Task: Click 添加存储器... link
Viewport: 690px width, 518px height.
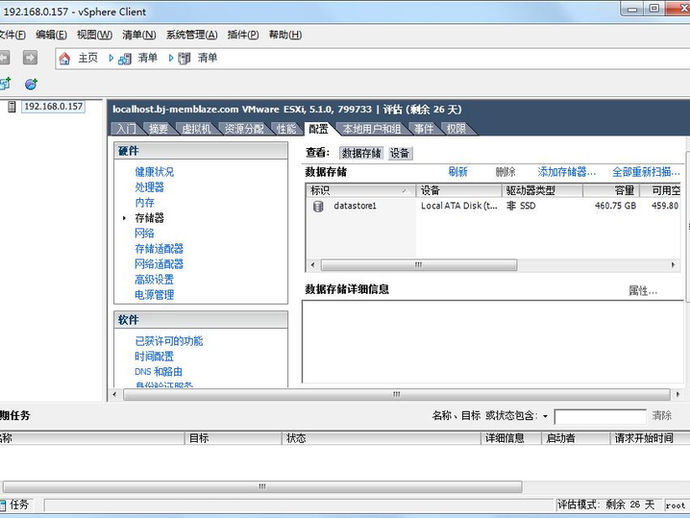Action: click(x=567, y=172)
